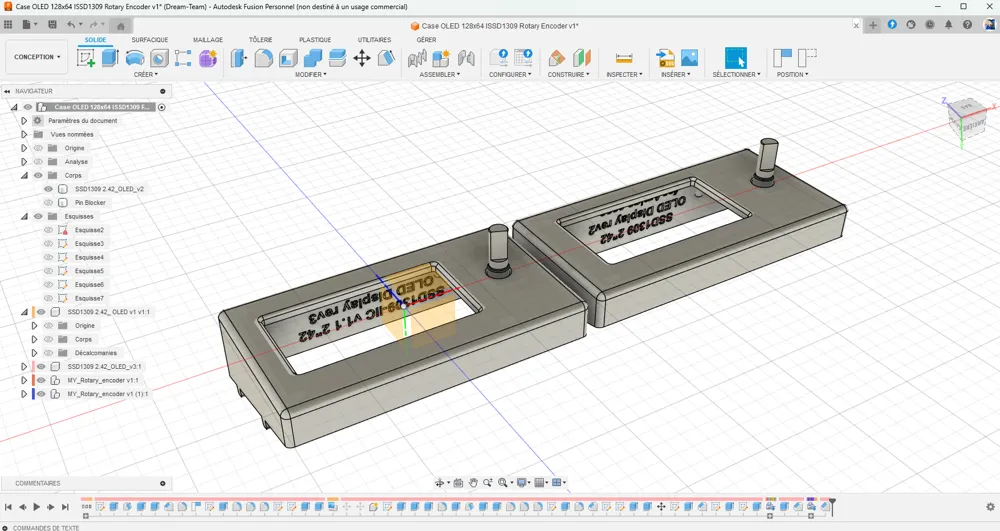Screen dimensions: 1000x531
Task: Activate root component radio button
Action: [161, 107]
